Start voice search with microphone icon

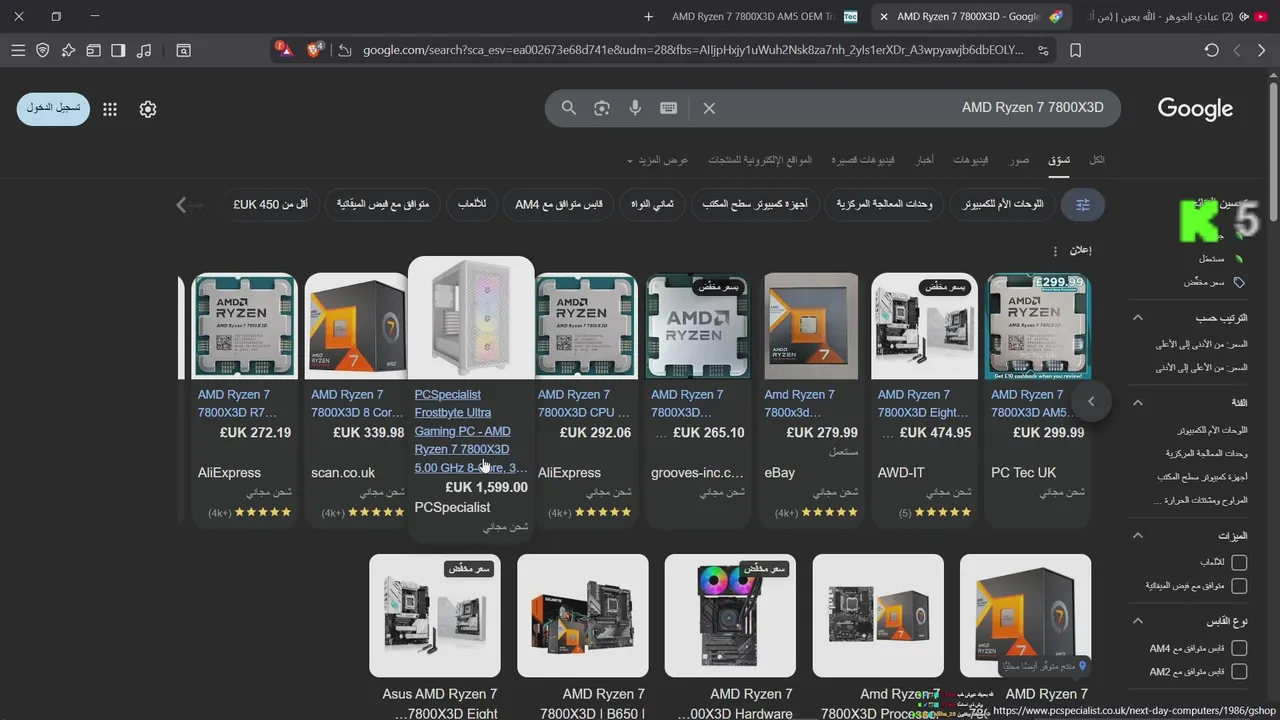coord(635,108)
